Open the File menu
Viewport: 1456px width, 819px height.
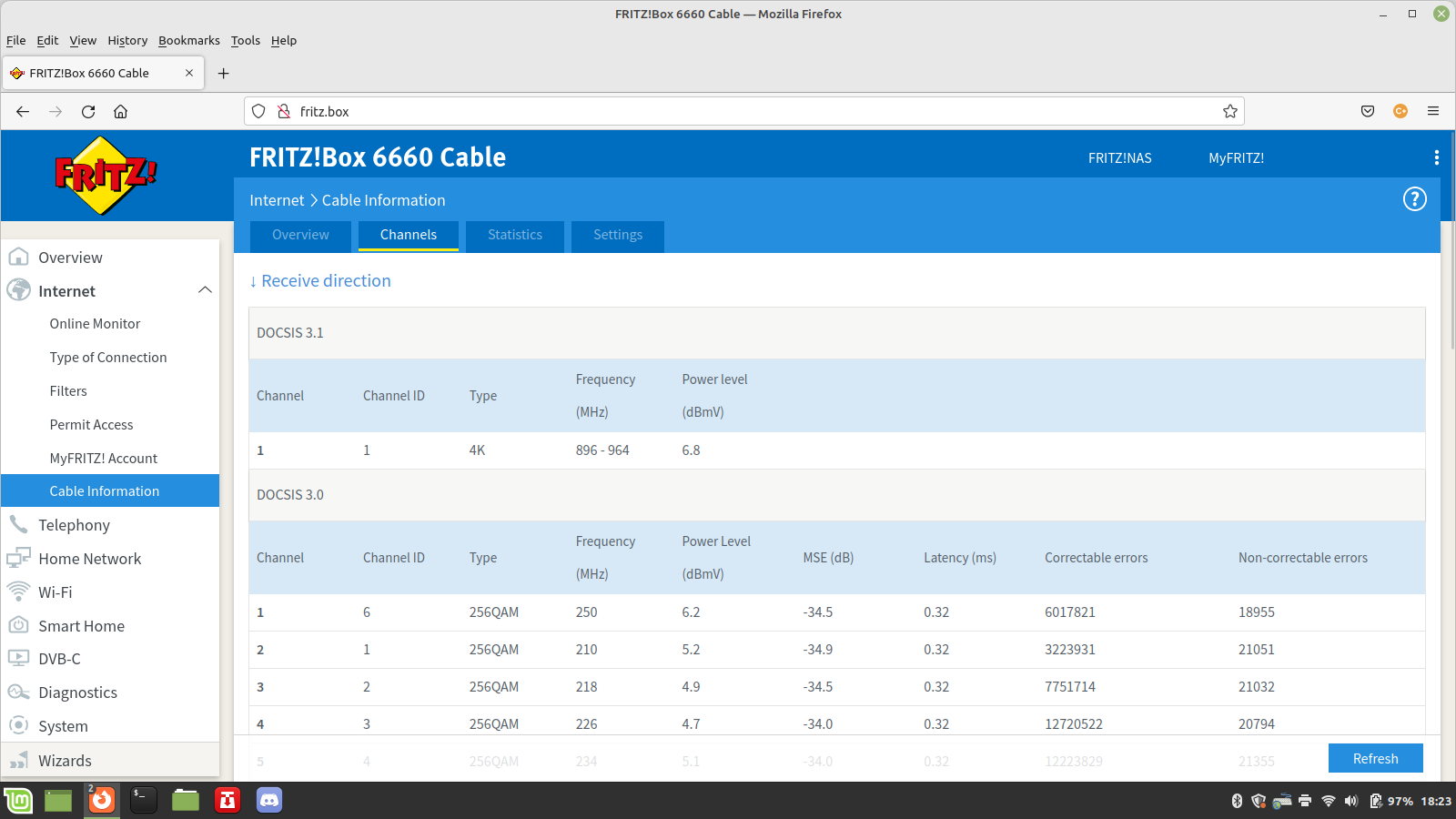(15, 40)
